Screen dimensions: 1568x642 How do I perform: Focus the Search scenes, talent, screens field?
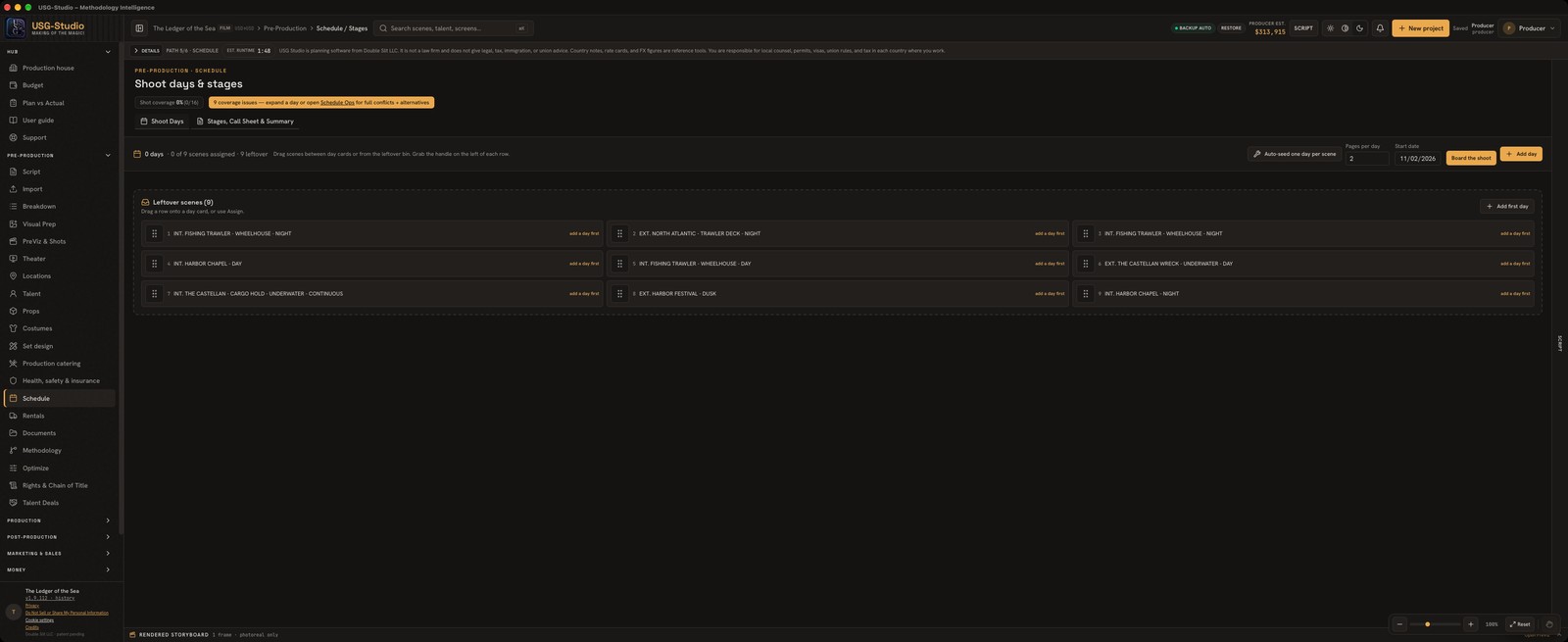[453, 28]
